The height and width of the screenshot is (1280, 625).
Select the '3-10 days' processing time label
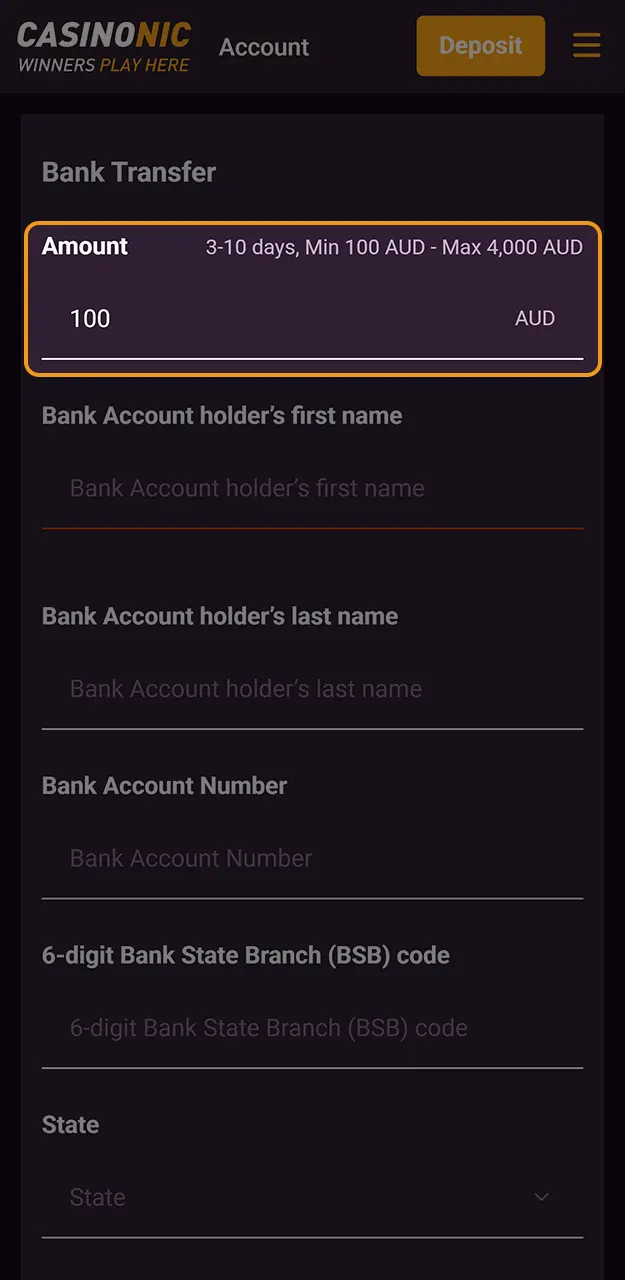[x=248, y=246]
